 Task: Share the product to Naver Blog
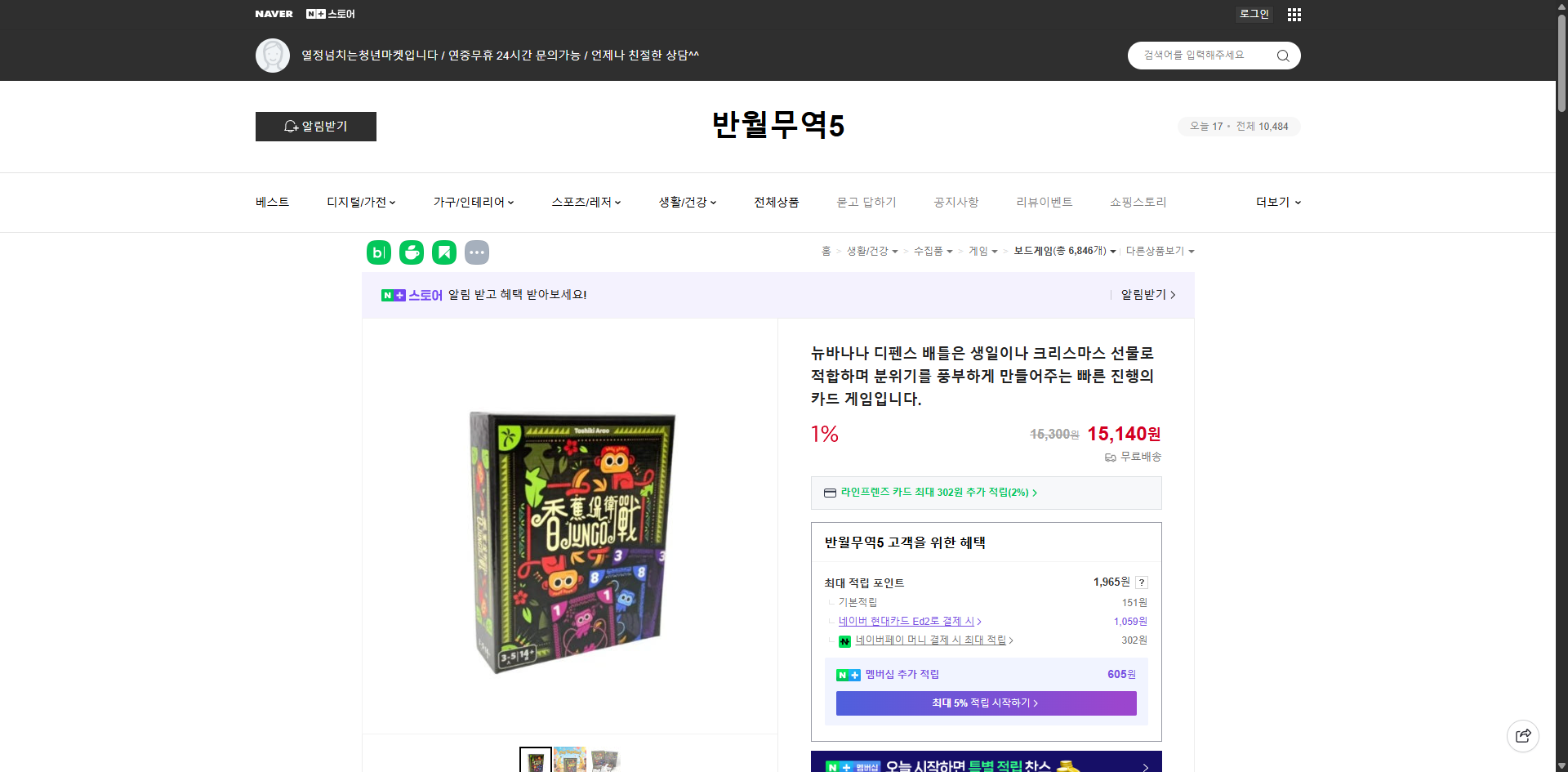(378, 252)
